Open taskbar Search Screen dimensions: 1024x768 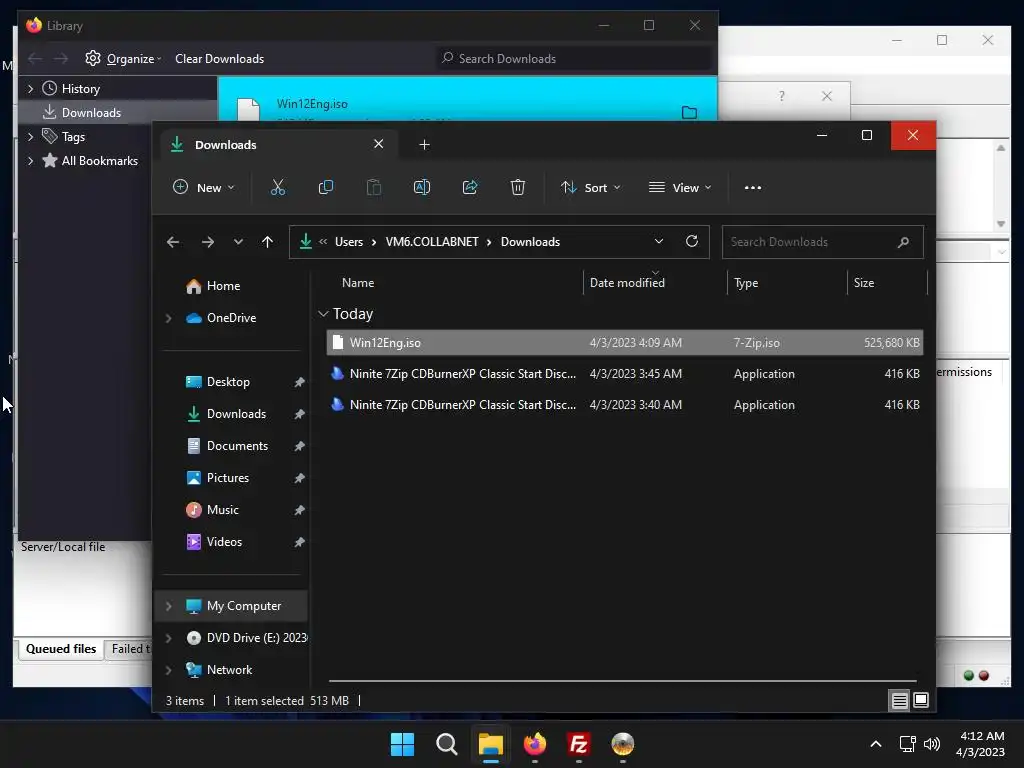[447, 744]
